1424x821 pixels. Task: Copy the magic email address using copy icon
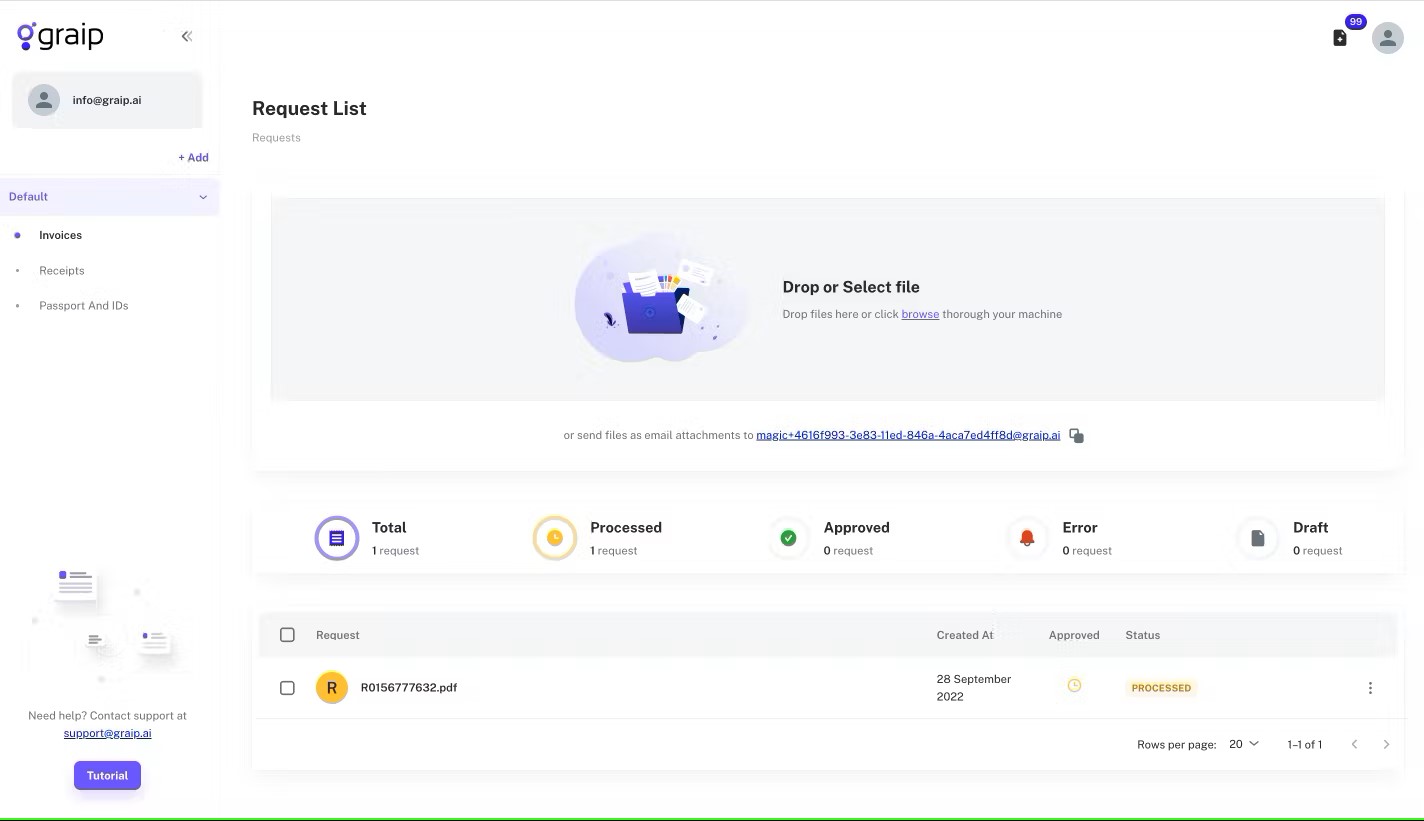click(x=1076, y=435)
